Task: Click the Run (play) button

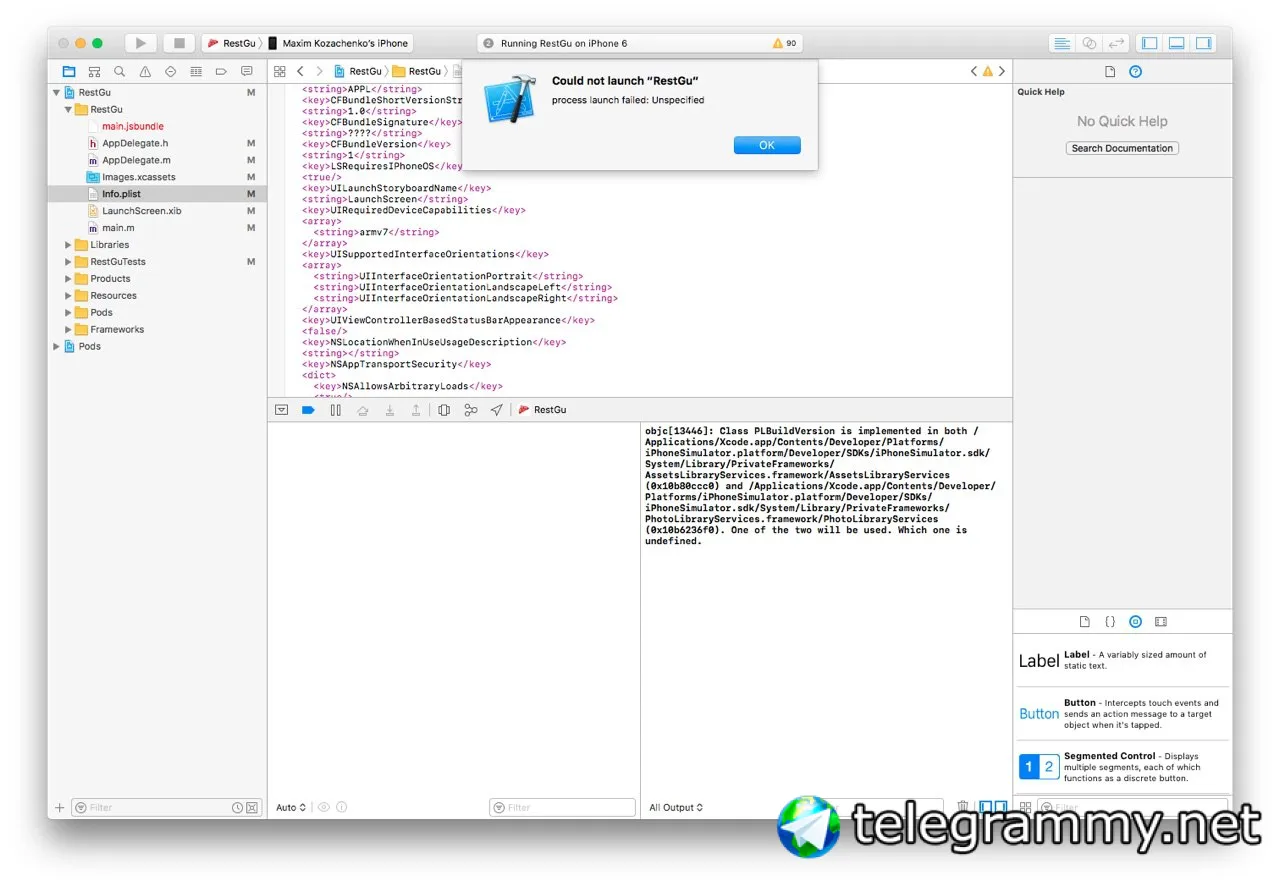Action: [141, 43]
